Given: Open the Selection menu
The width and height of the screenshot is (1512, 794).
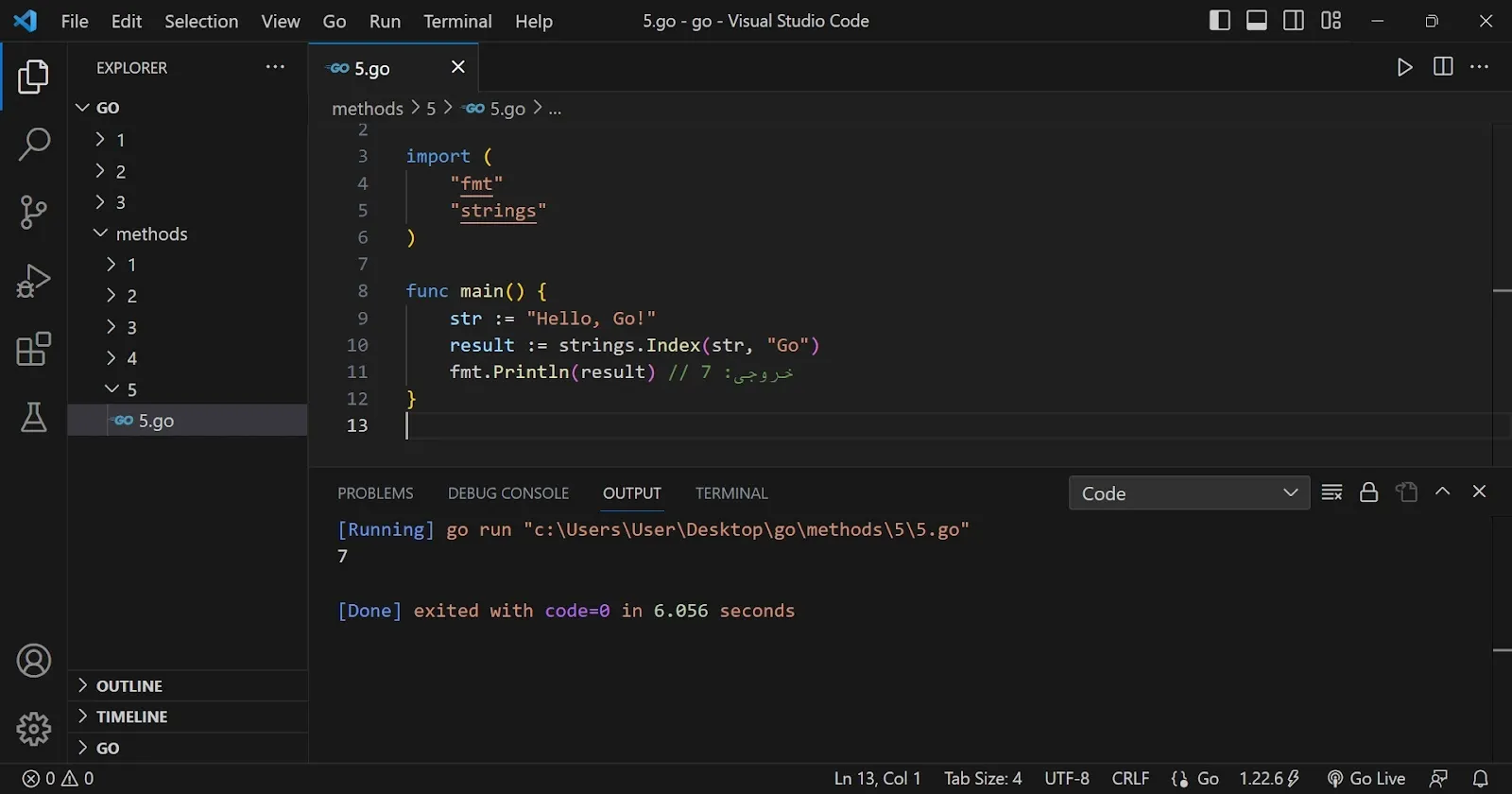Looking at the screenshot, I should click(201, 21).
